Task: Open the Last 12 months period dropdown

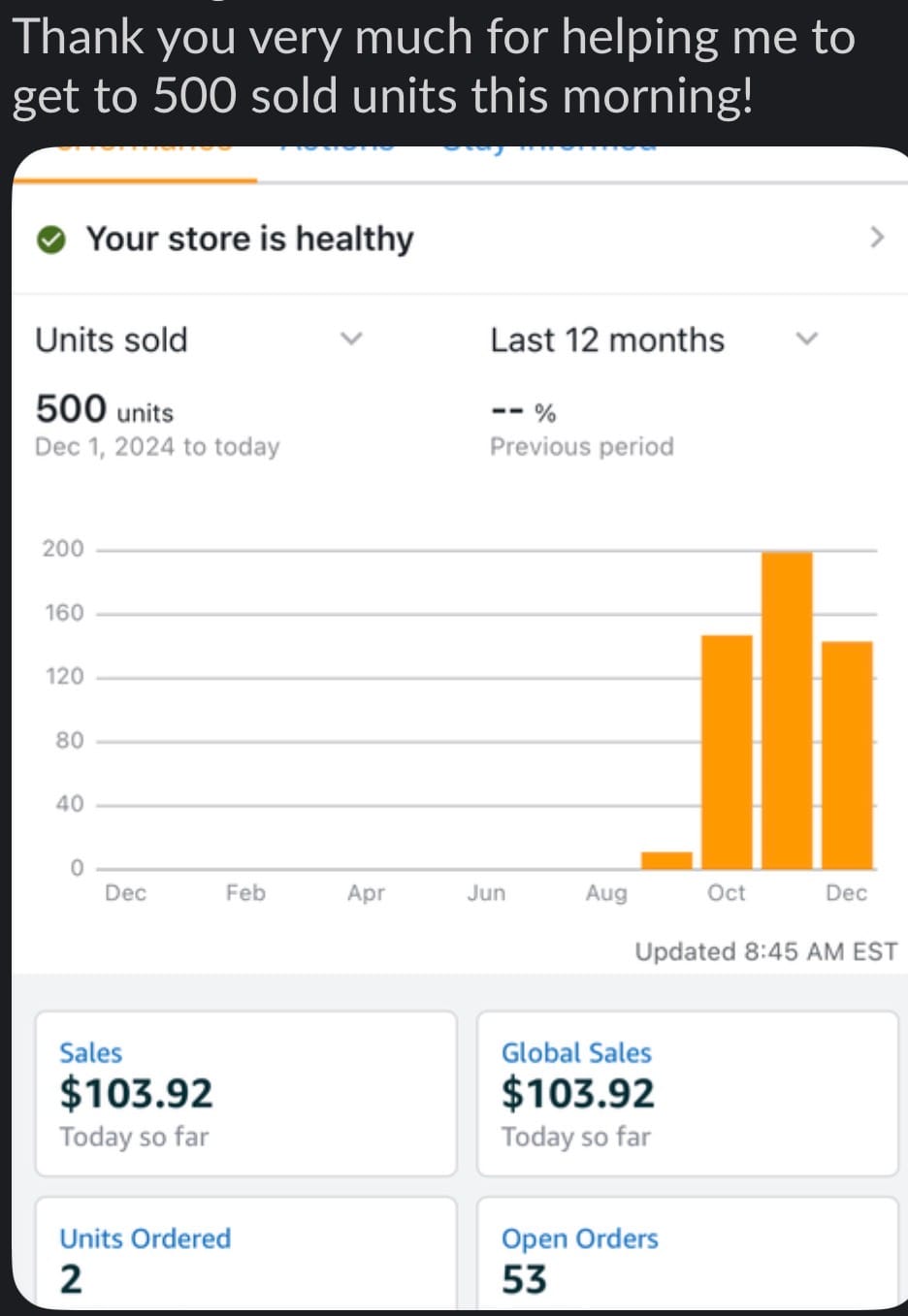Action: (x=806, y=339)
